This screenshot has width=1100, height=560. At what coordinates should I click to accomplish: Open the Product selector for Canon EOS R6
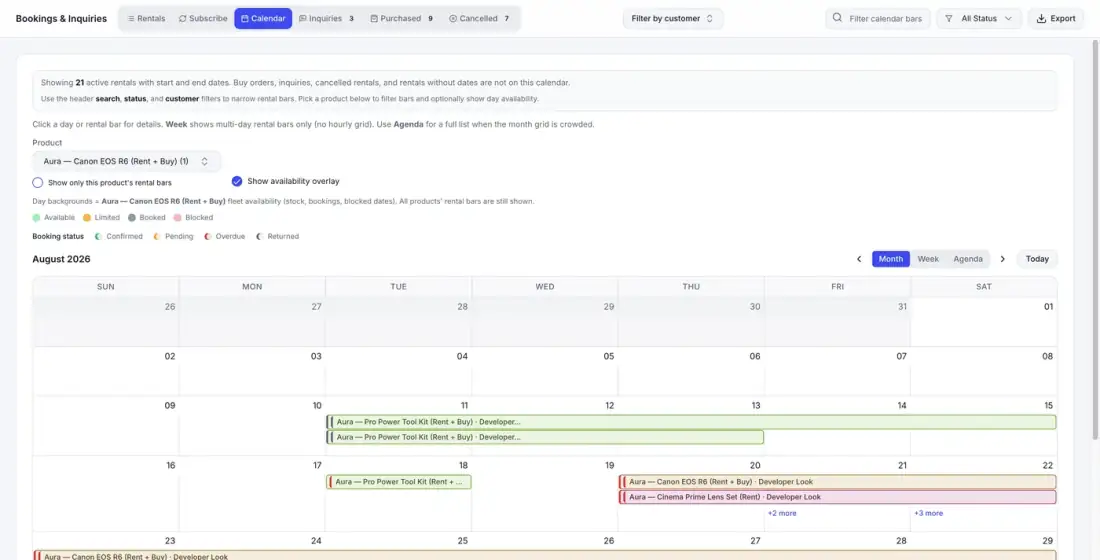point(126,161)
